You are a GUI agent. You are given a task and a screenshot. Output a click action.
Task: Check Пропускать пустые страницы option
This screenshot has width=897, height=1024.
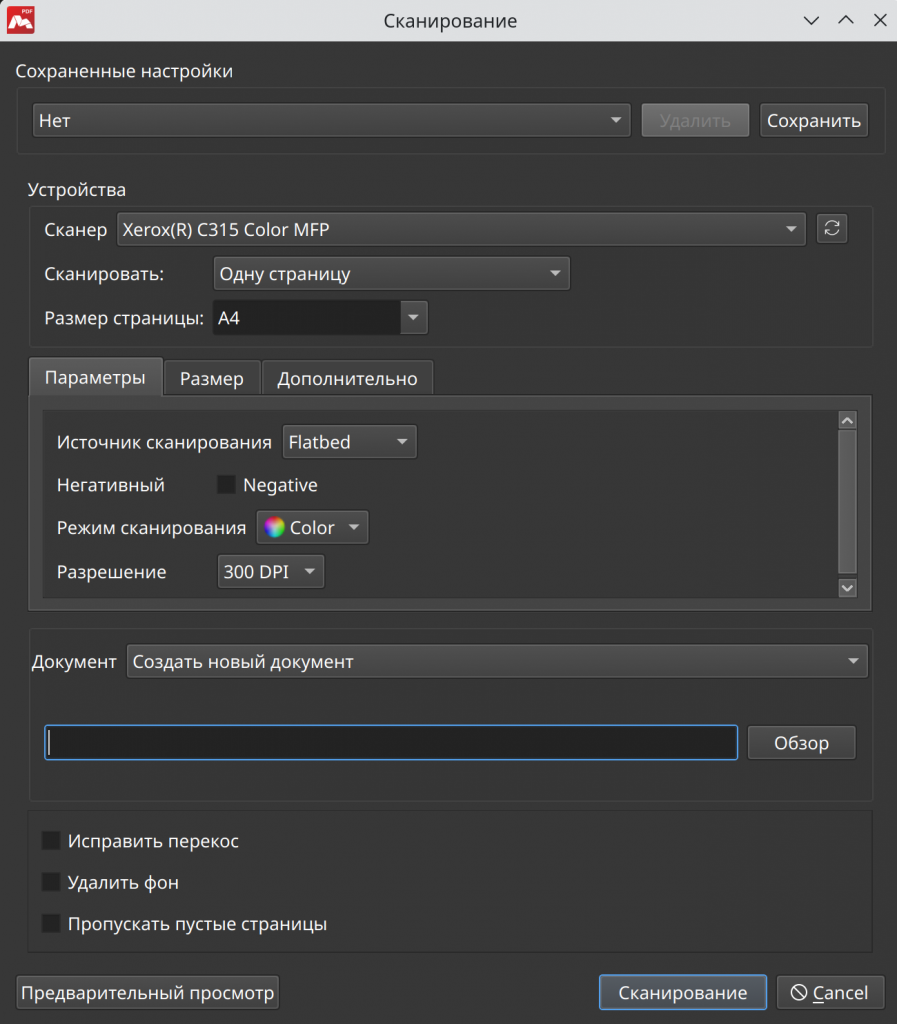pos(51,923)
